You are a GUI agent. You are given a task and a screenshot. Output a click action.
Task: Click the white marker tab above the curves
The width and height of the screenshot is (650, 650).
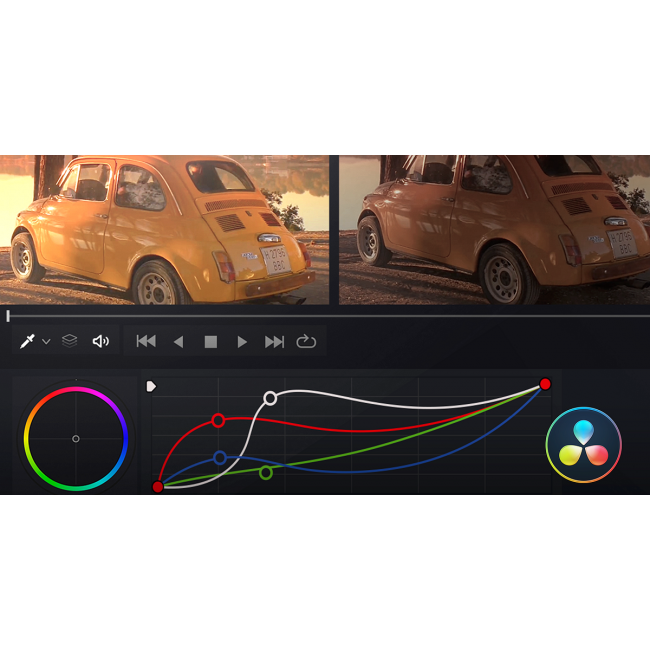(x=151, y=386)
